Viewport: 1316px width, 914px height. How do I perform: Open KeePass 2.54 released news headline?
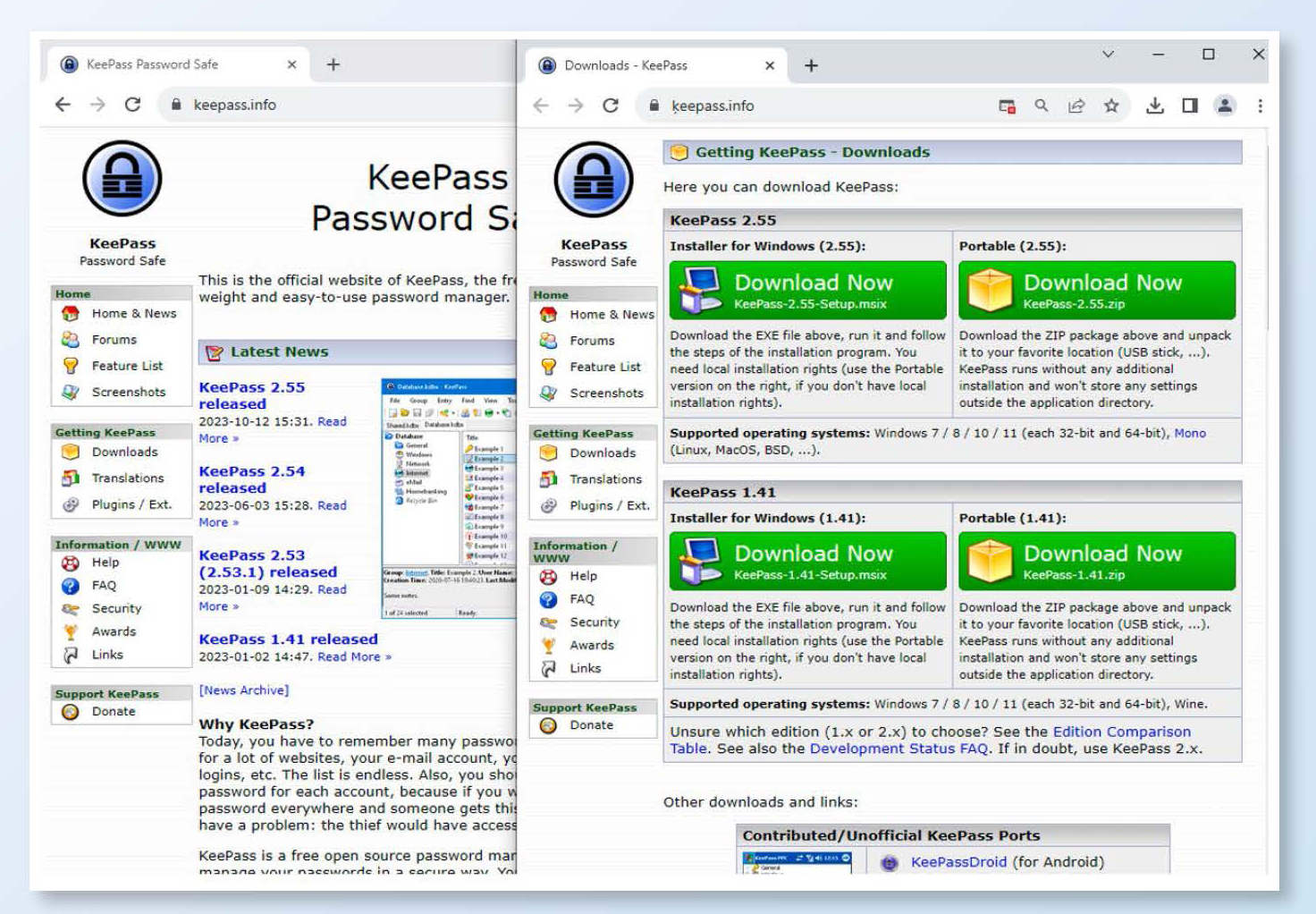251,479
